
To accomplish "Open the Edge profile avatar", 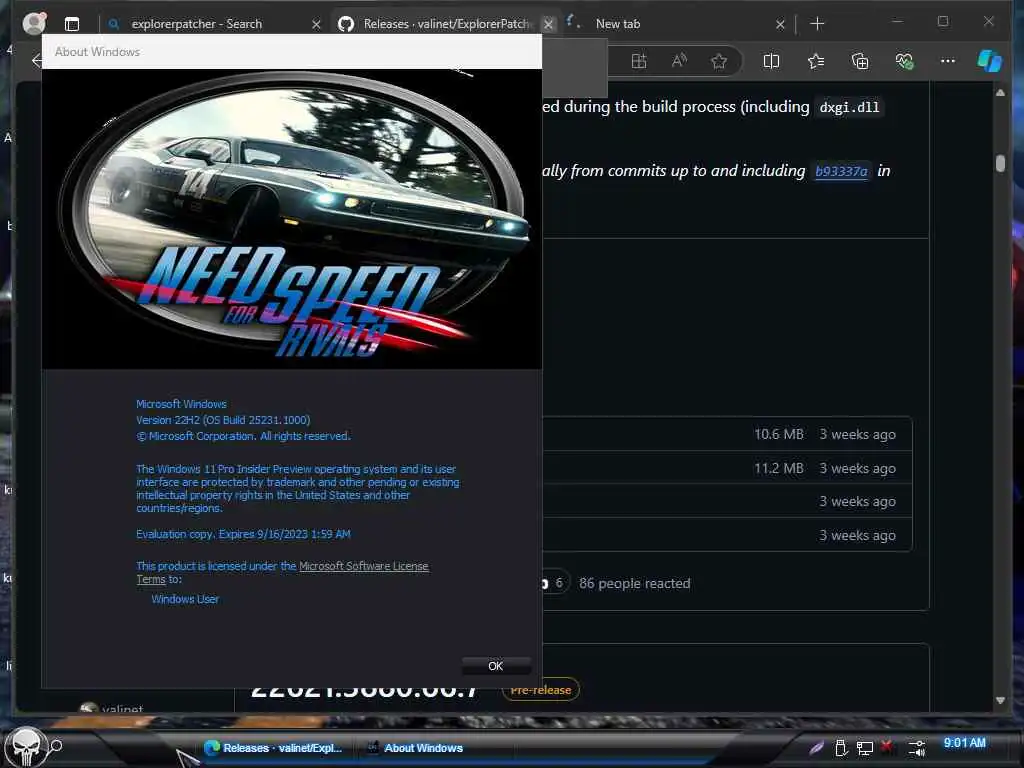I will click(x=34, y=24).
